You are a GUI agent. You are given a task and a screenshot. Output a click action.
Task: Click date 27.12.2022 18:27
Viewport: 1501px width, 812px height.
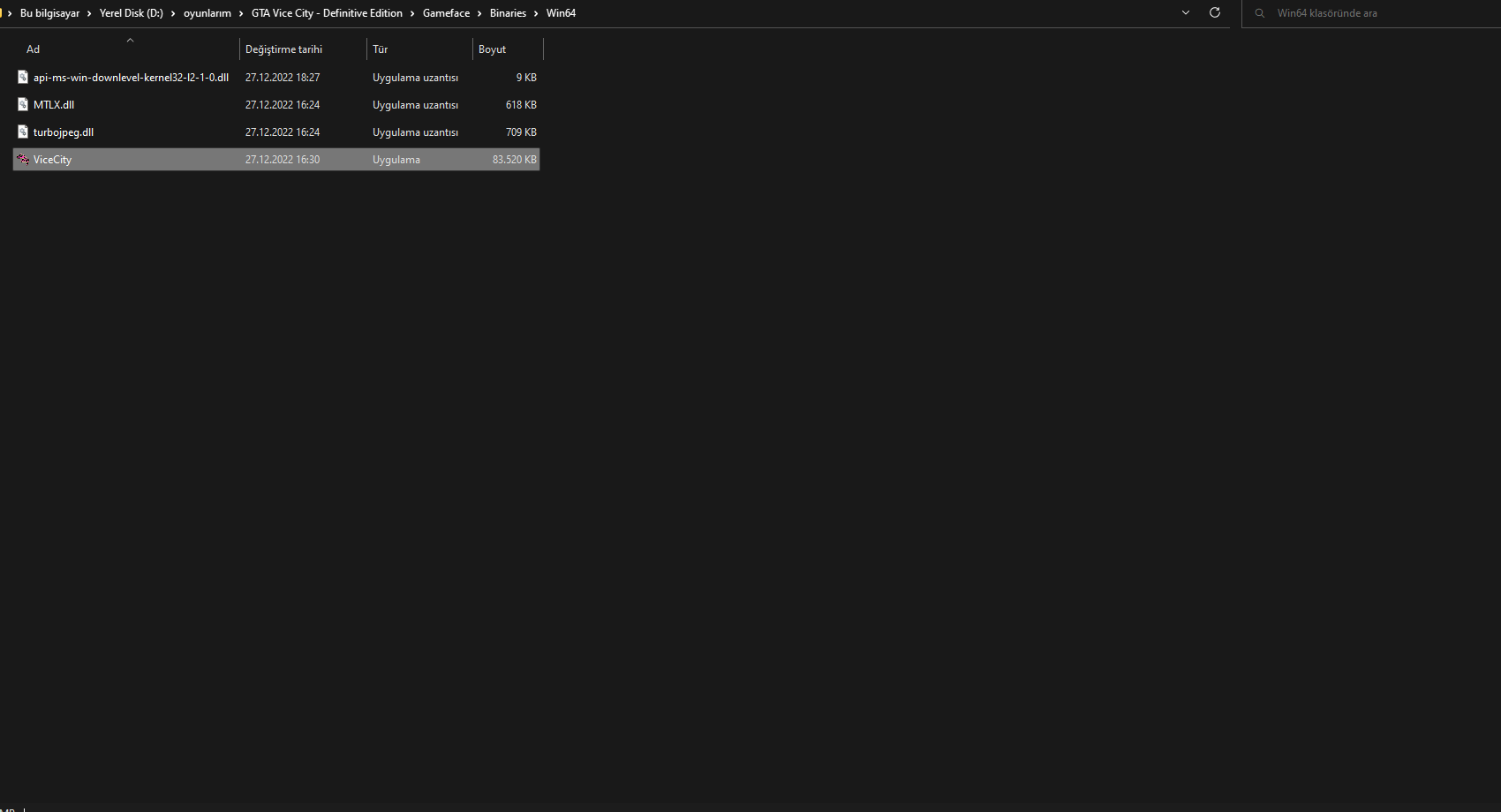[x=283, y=78]
